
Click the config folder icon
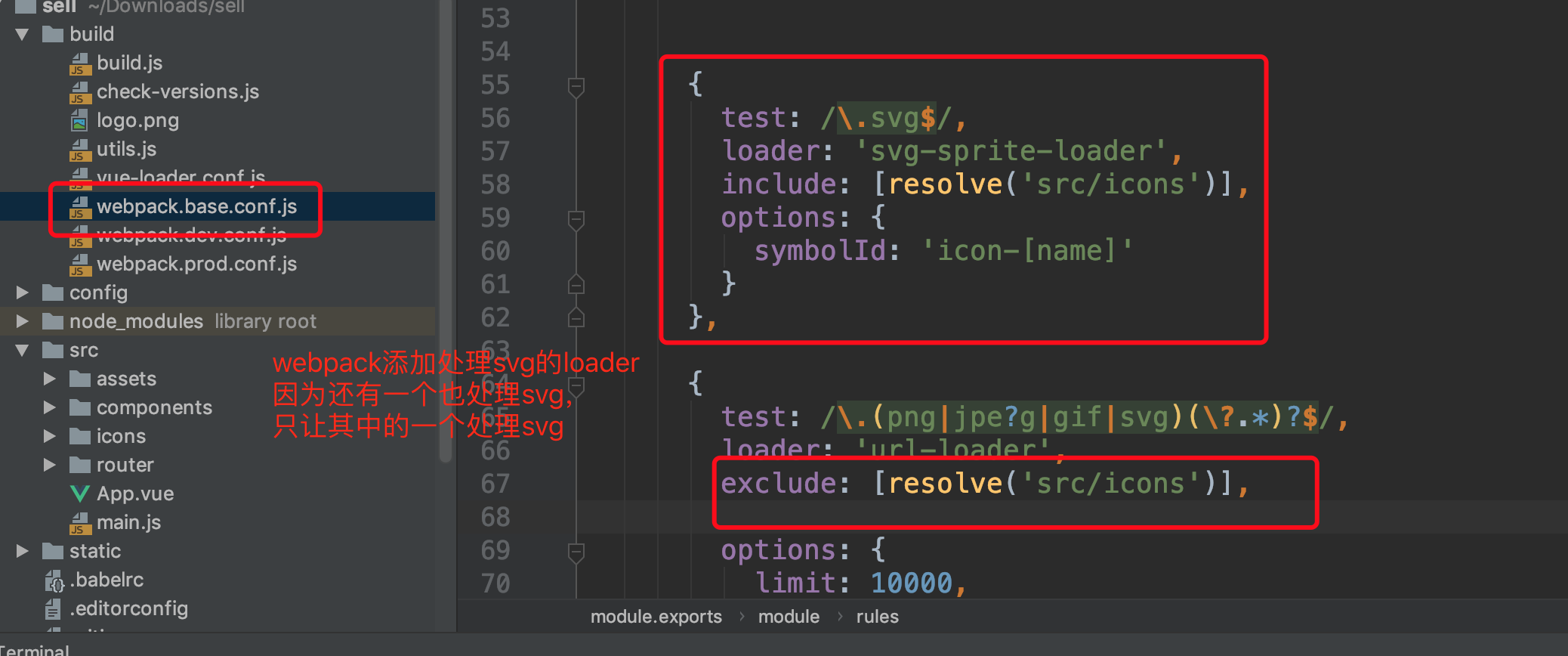tap(53, 292)
